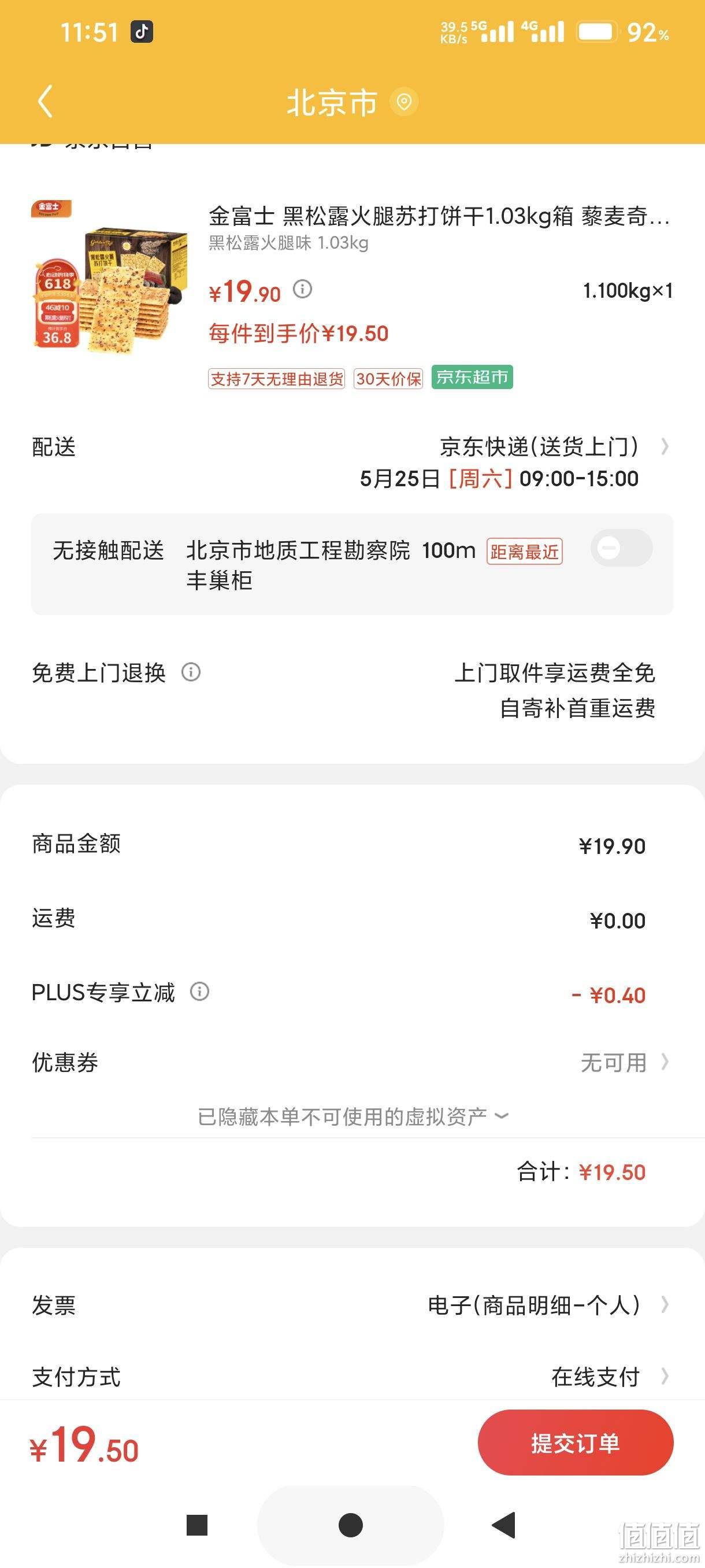Open the 金富士 cracker product thumbnail

click(x=109, y=277)
